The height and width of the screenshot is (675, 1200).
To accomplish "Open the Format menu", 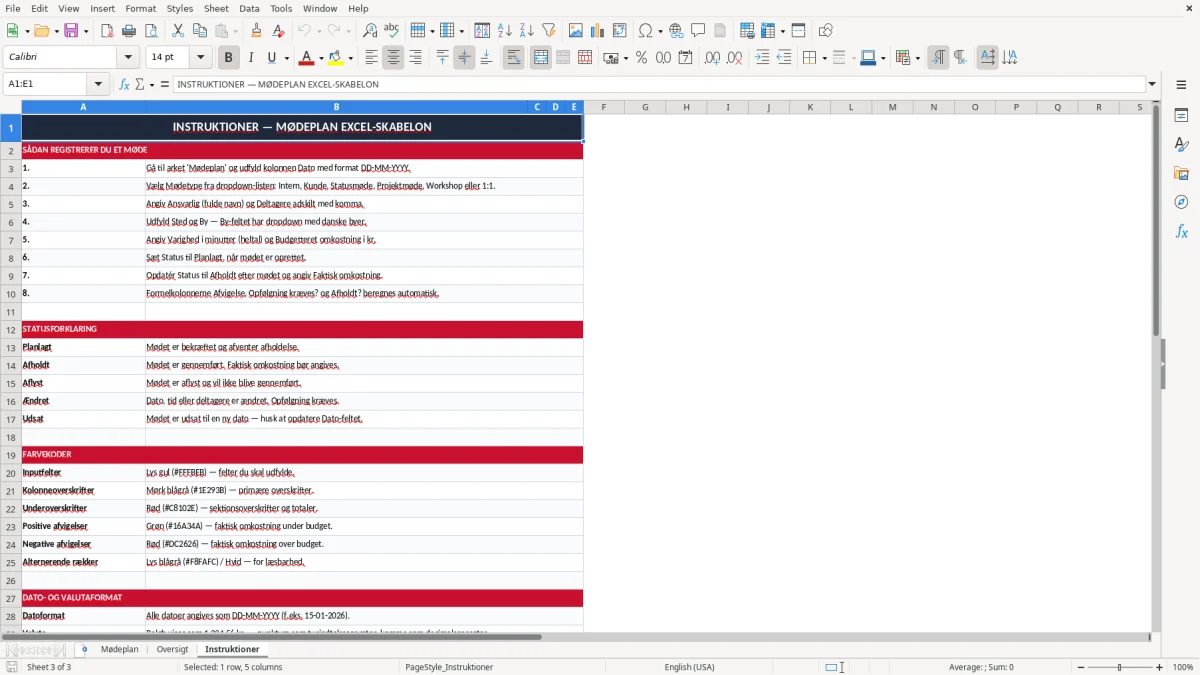I will (140, 8).
